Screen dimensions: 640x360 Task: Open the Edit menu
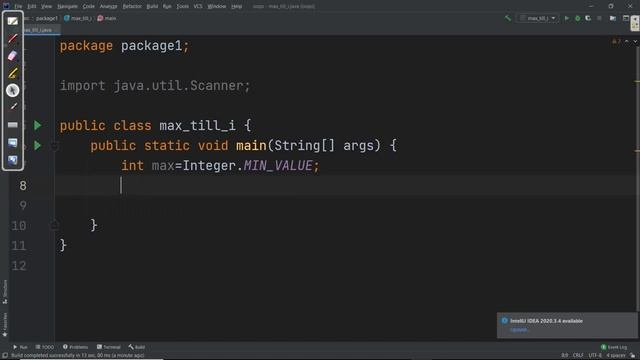(31, 6)
